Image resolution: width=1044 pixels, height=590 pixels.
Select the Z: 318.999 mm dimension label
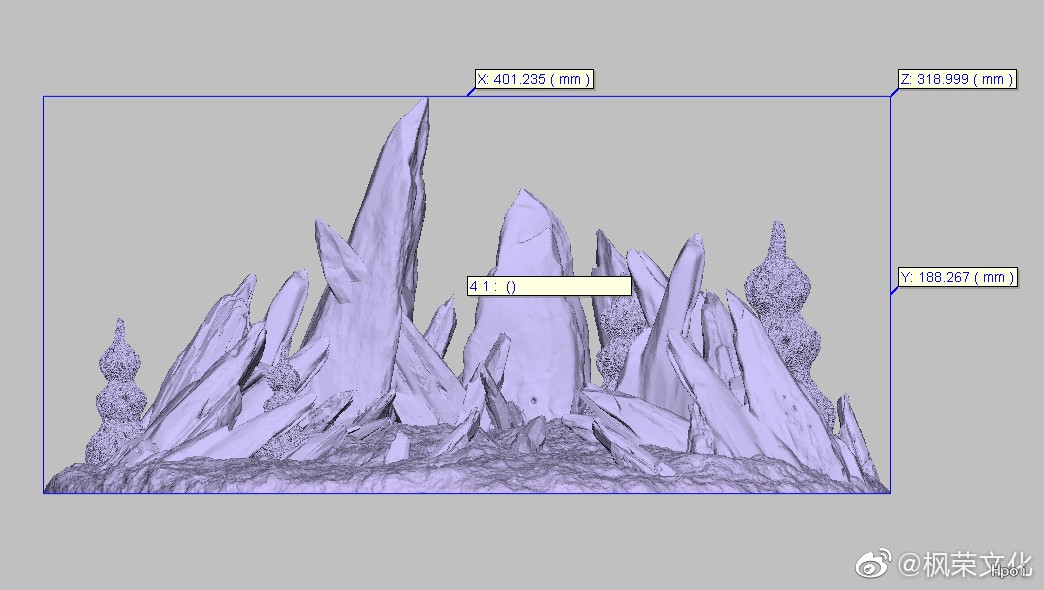[x=958, y=79]
